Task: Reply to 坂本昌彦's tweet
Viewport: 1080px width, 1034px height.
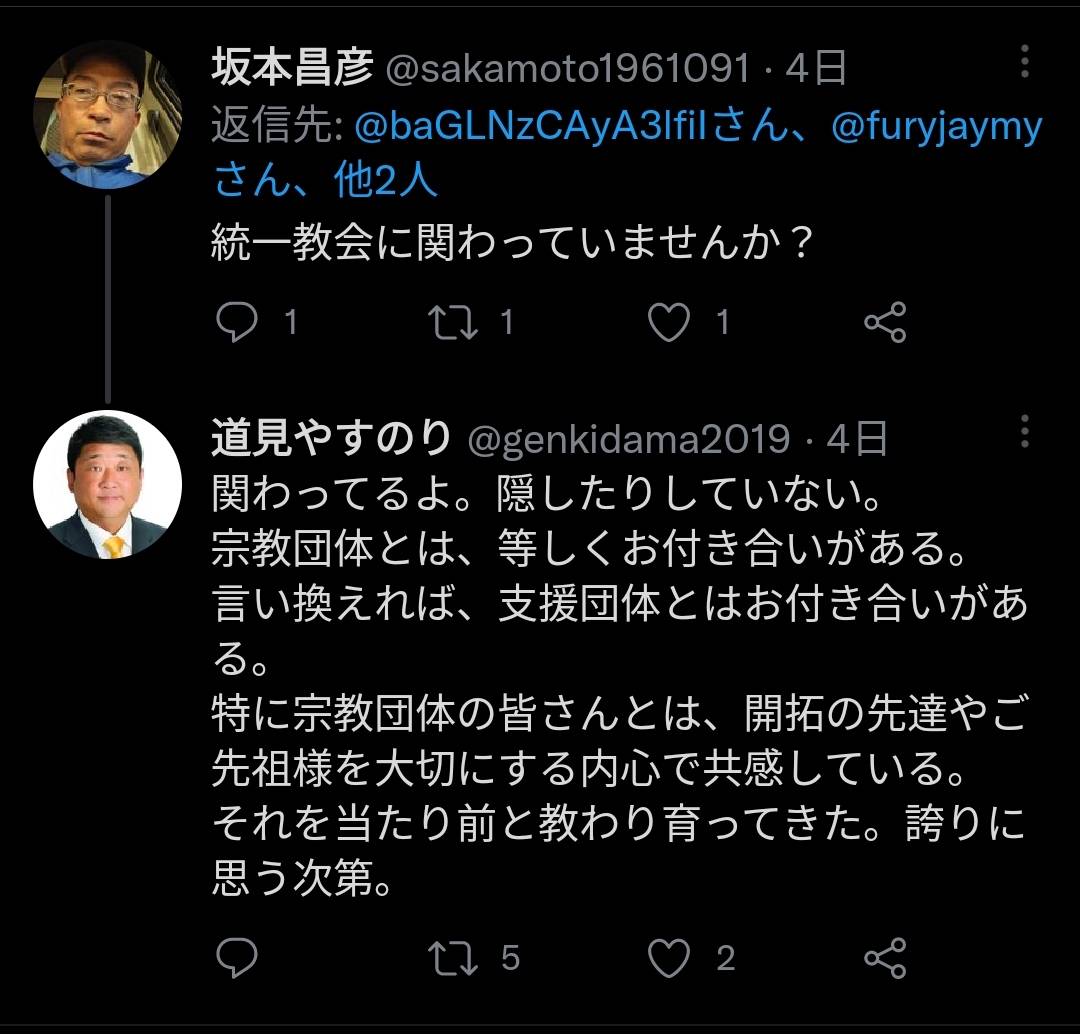Action: (x=237, y=322)
